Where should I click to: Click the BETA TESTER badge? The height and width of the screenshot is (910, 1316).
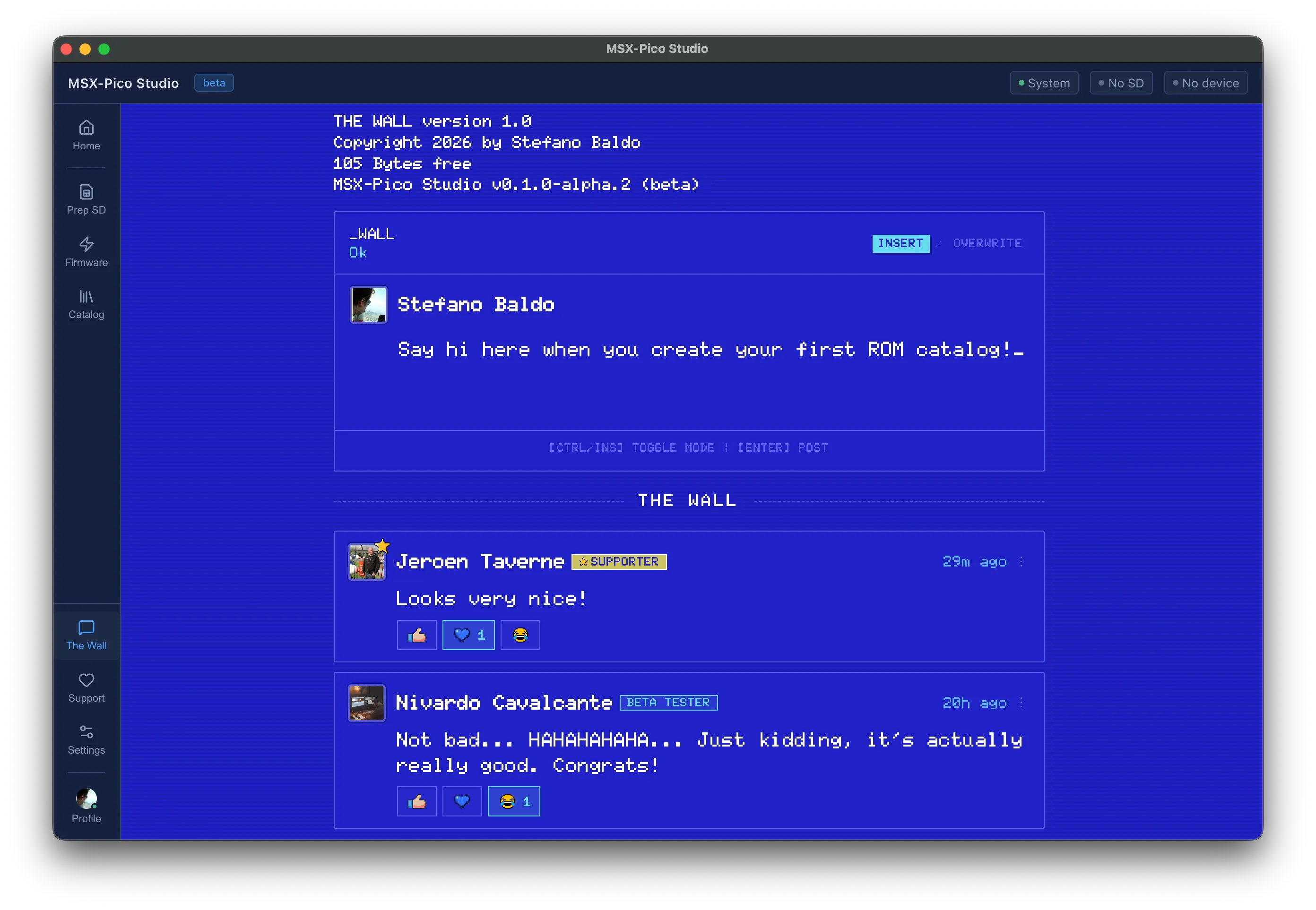pos(668,703)
